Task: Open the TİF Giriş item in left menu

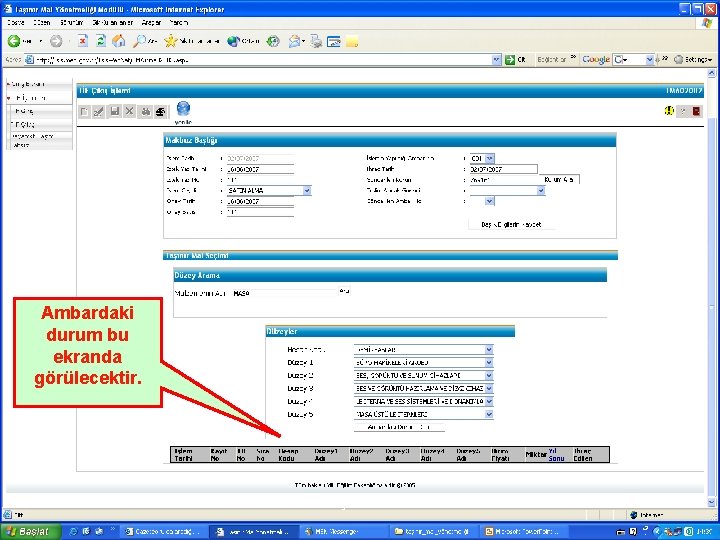Action: tap(24, 111)
